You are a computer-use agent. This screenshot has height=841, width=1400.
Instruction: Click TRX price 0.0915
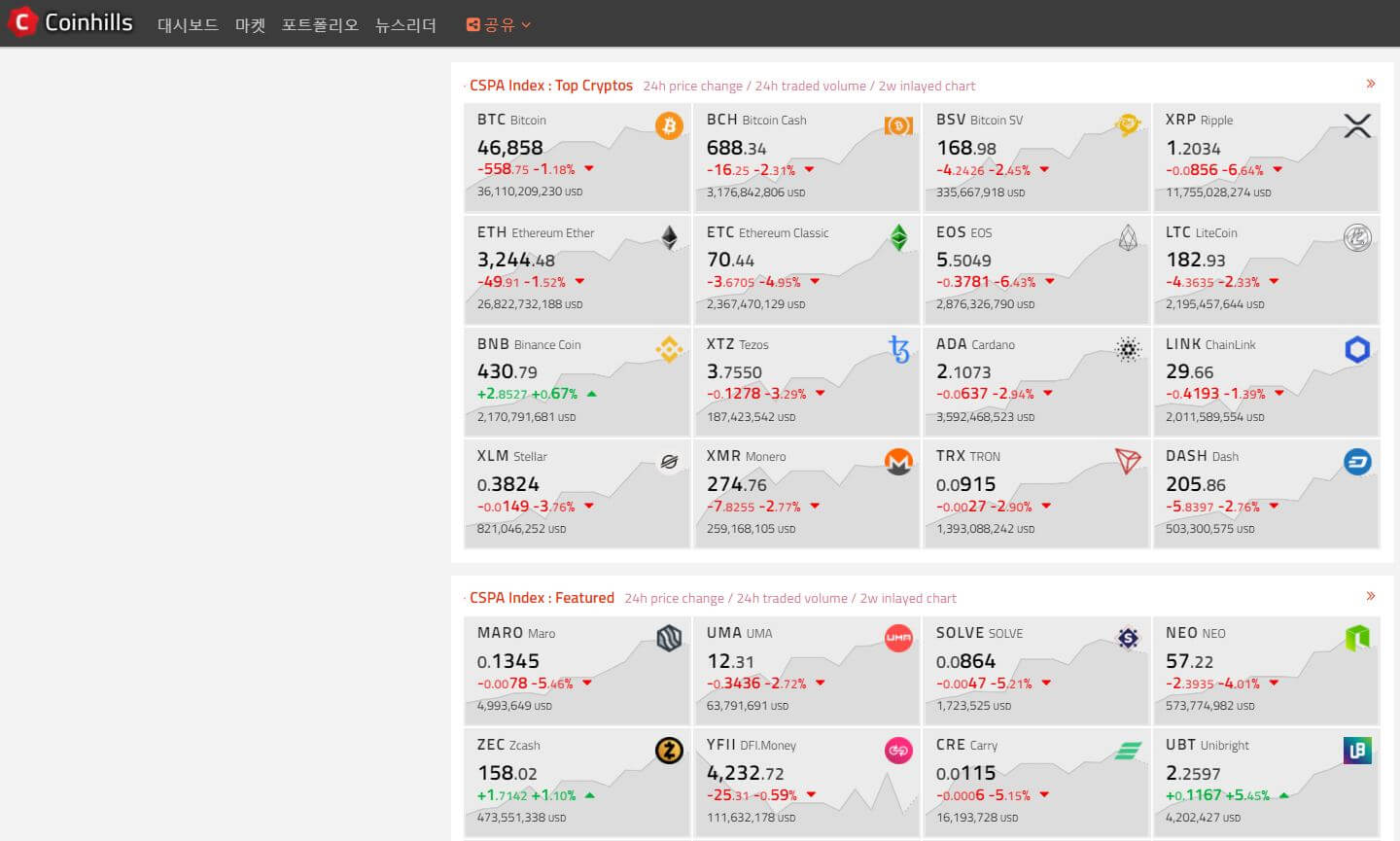click(x=965, y=484)
